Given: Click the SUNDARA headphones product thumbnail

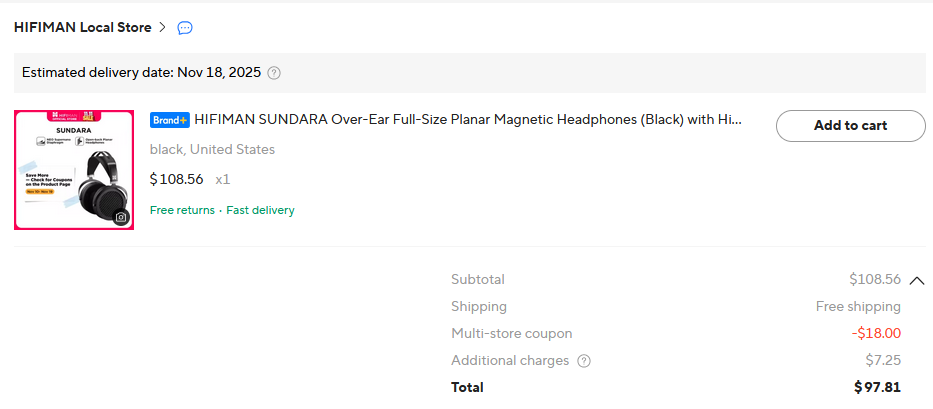Looking at the screenshot, I should [x=74, y=170].
